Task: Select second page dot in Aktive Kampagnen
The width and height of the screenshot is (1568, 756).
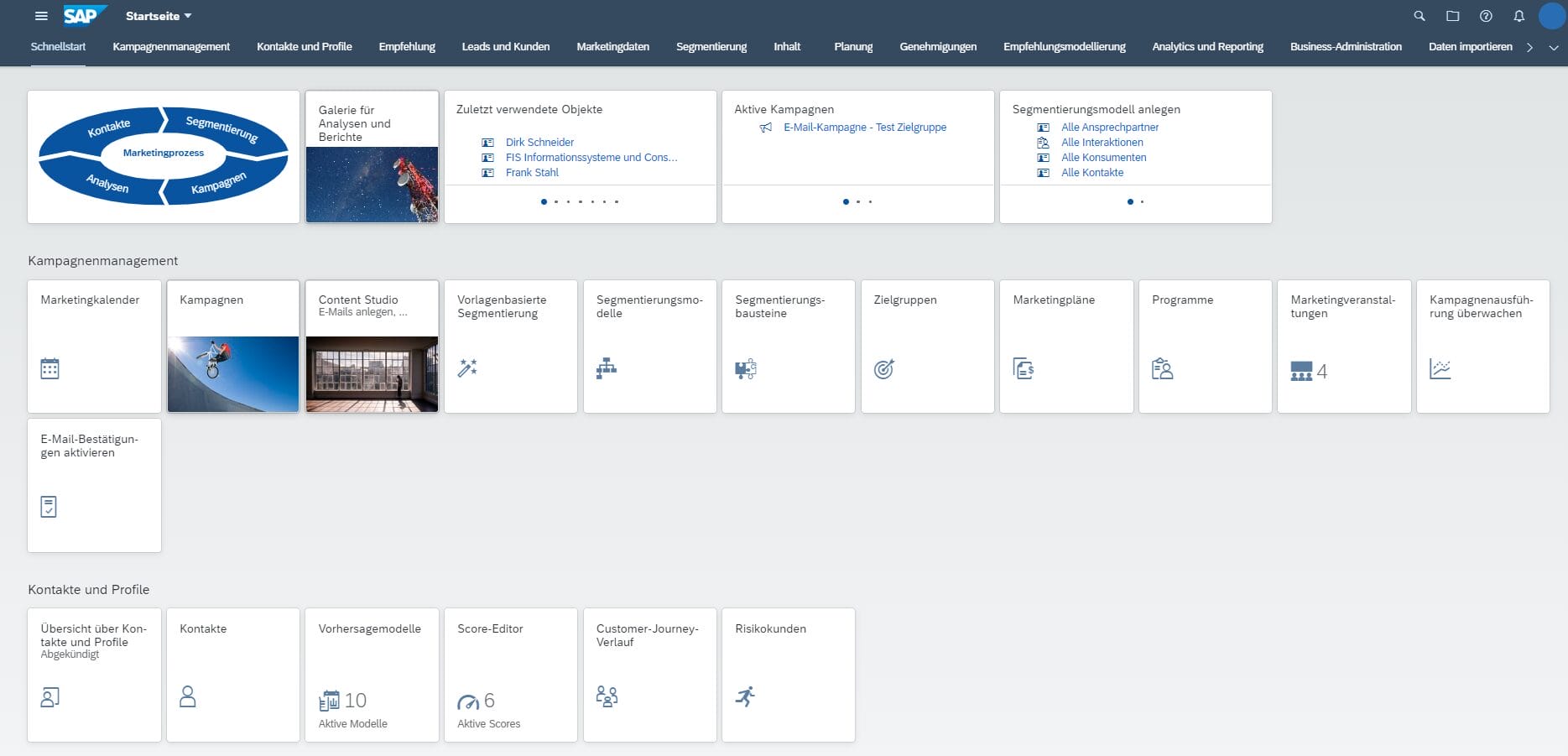Action: 858,201
